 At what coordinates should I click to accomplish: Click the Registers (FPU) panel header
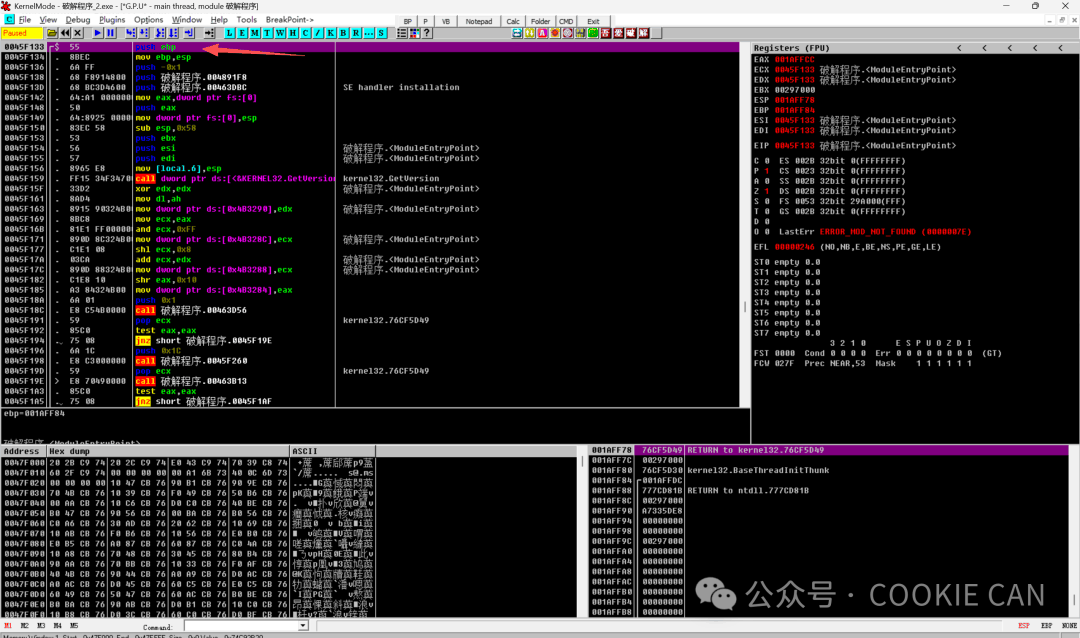[790, 48]
